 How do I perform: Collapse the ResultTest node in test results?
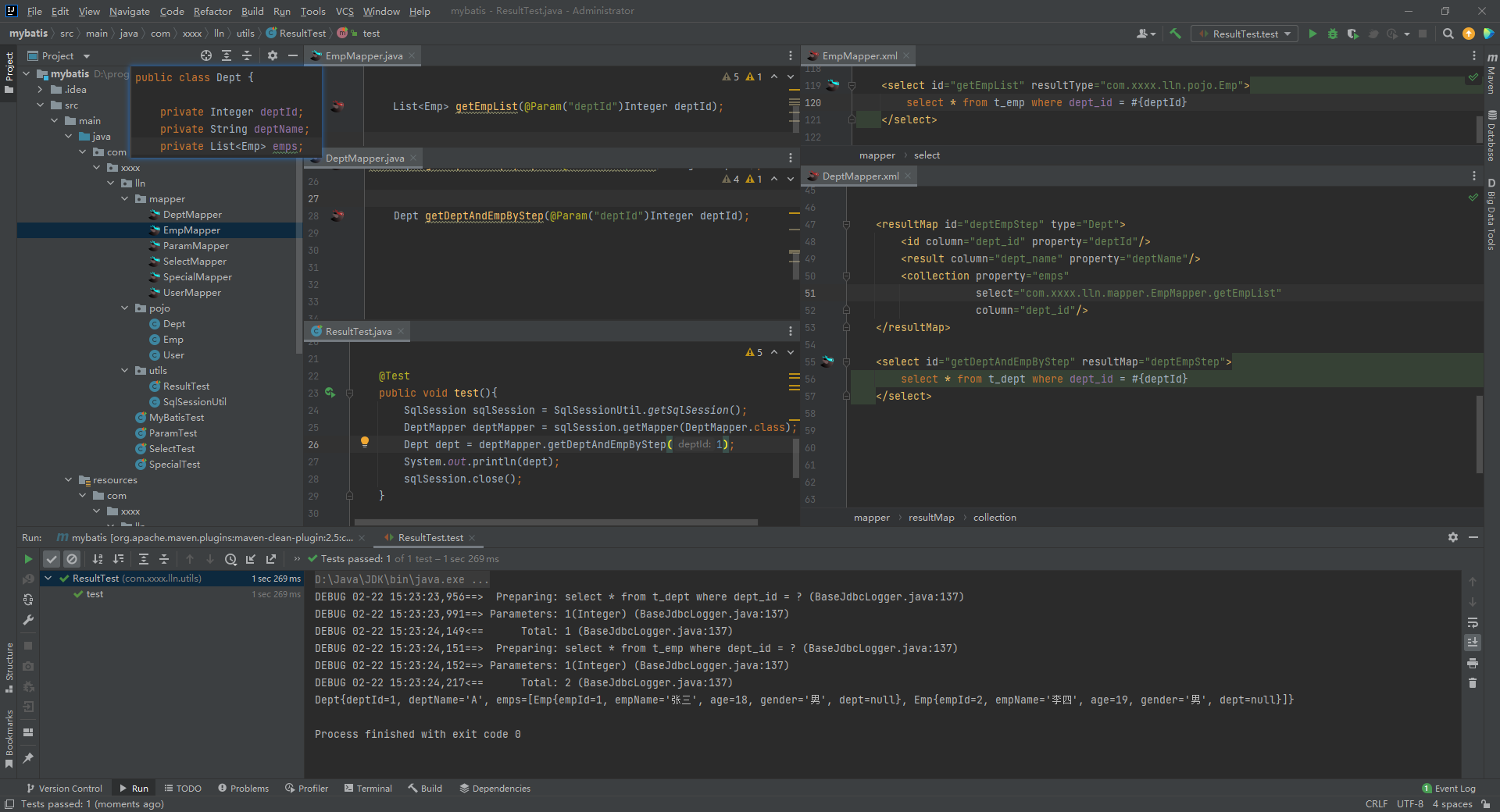tap(48, 579)
